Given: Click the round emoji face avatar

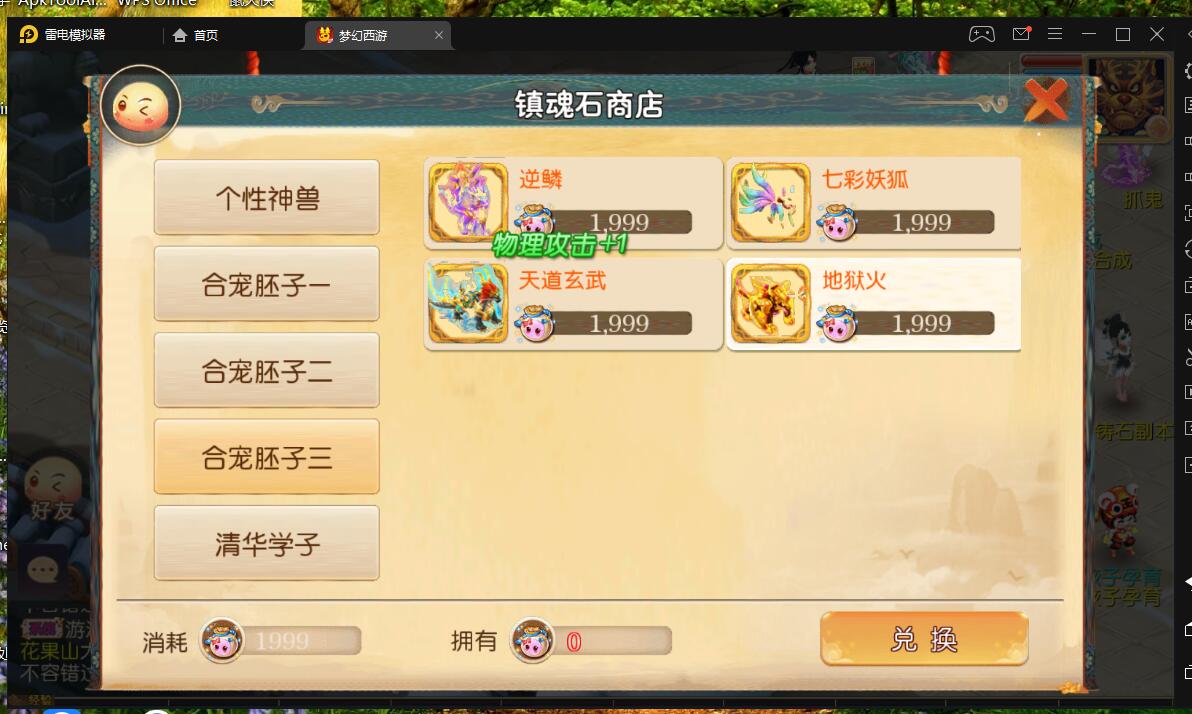Looking at the screenshot, I should (x=141, y=106).
